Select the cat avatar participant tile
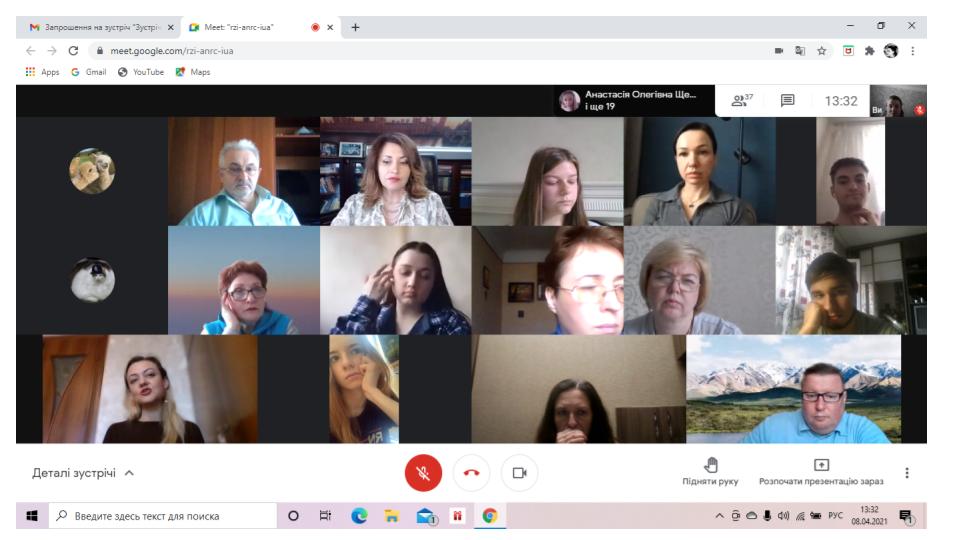The height and width of the screenshot is (540, 960). point(92,280)
